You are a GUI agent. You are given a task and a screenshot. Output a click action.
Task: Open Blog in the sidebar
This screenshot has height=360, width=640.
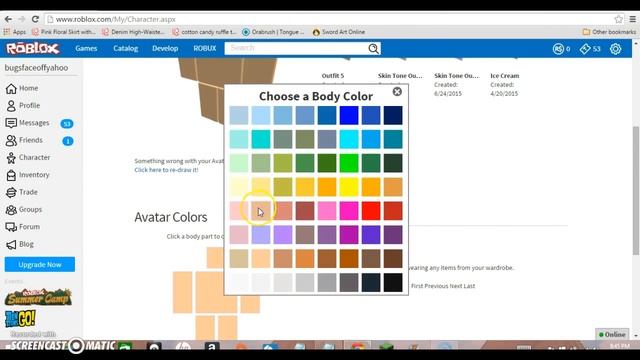(x=20, y=244)
